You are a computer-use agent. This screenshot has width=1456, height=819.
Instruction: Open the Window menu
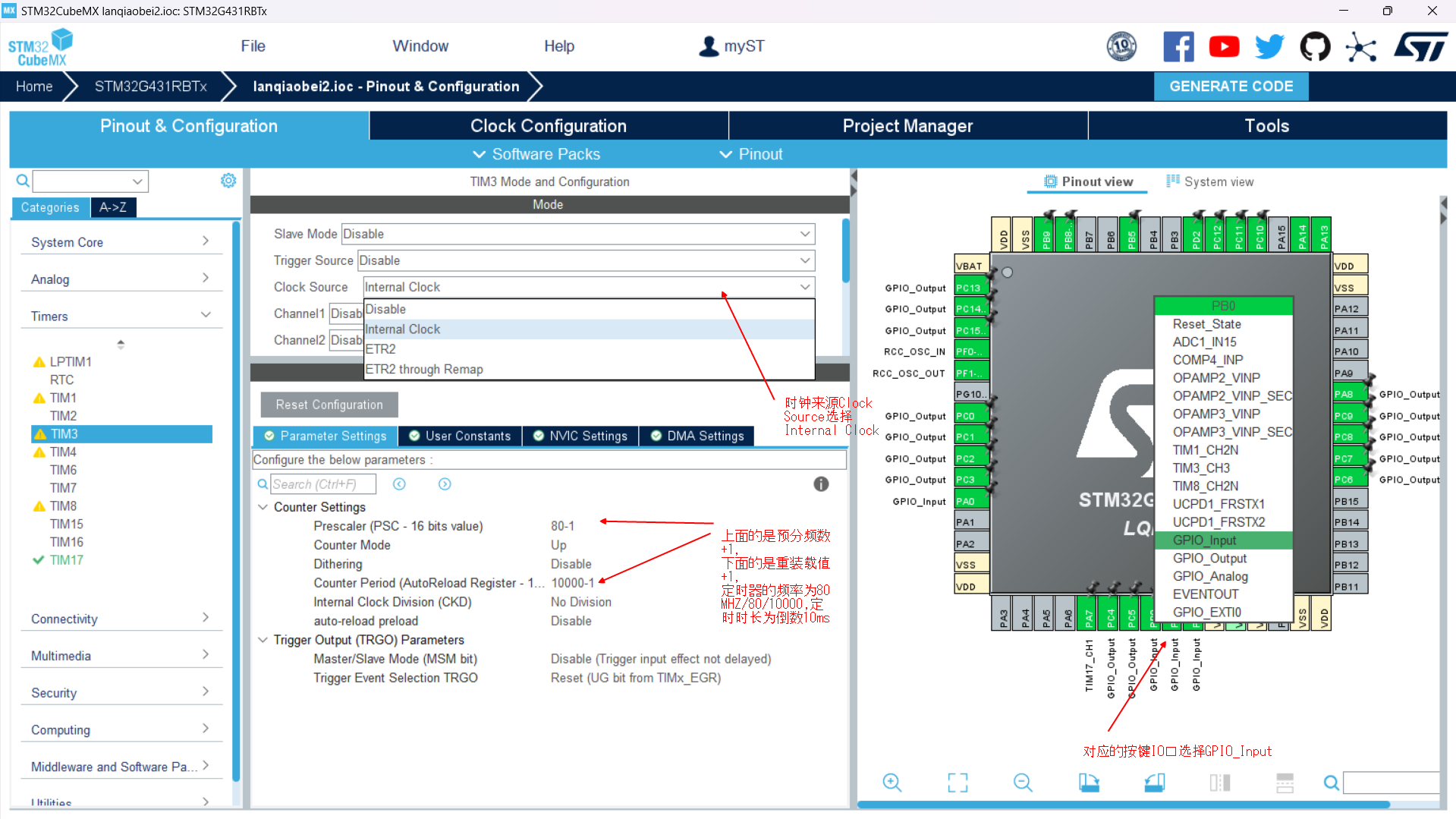pyautogui.click(x=420, y=46)
